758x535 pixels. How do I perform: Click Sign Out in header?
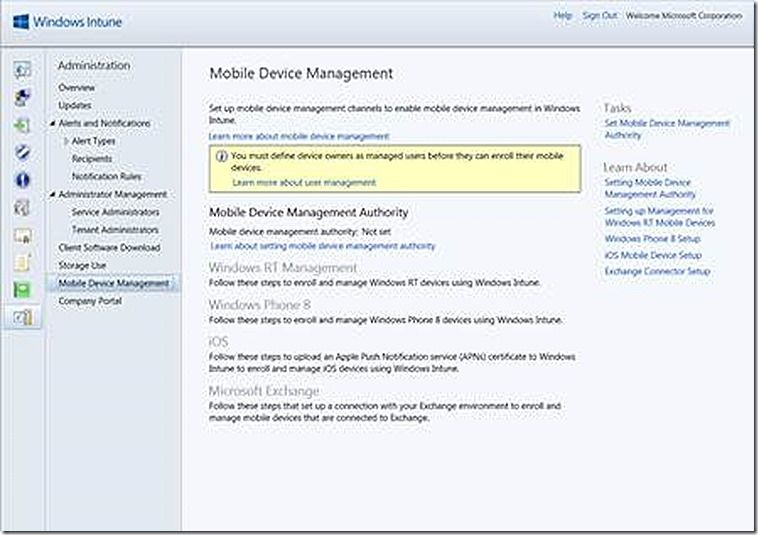coord(599,15)
